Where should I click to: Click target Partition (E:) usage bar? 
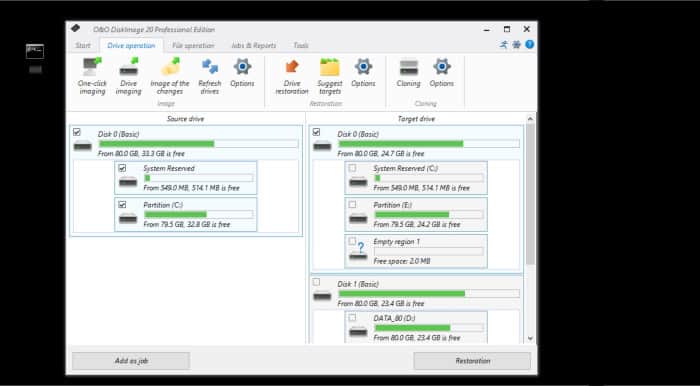(429, 215)
